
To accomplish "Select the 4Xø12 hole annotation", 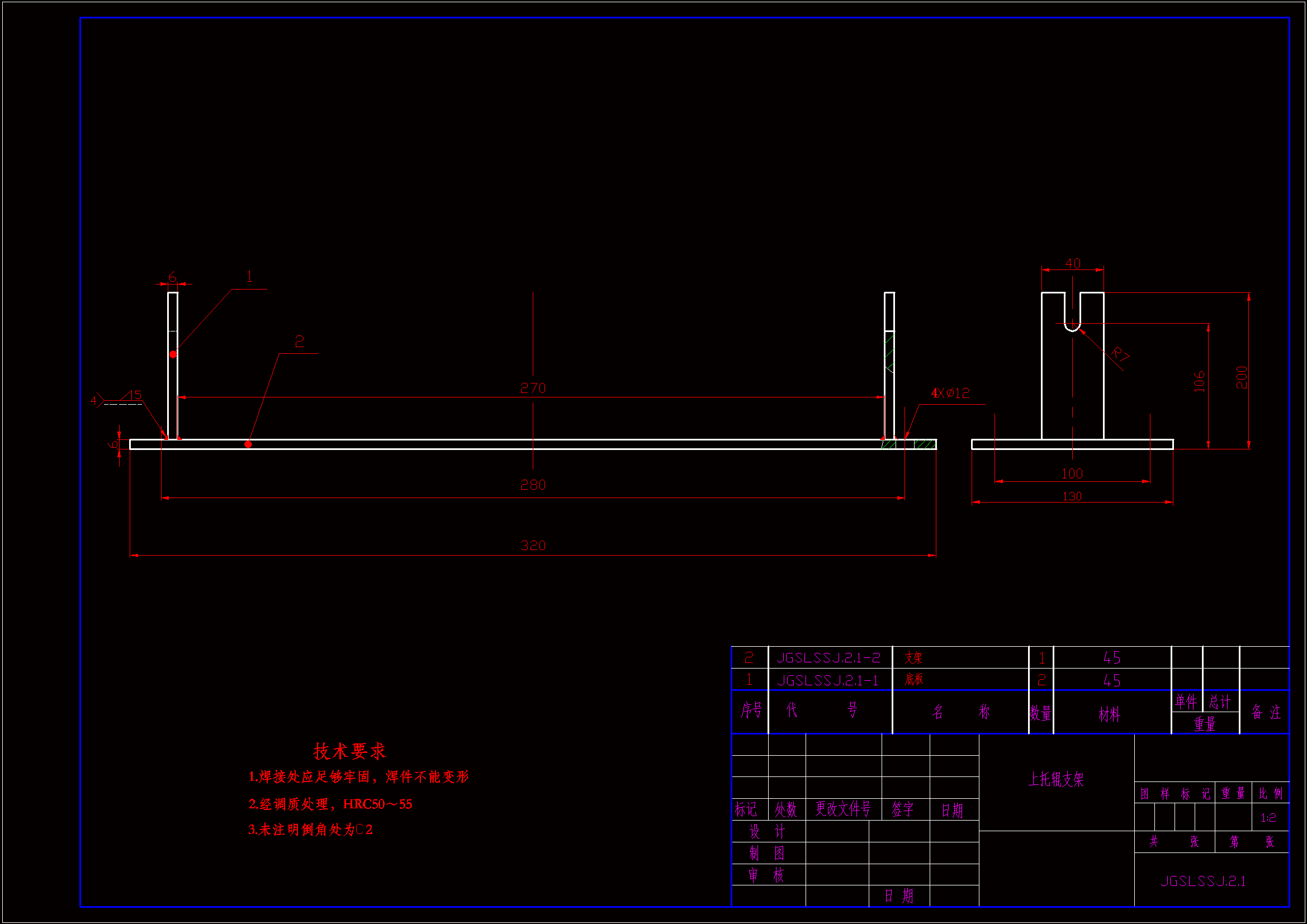I will click(950, 394).
